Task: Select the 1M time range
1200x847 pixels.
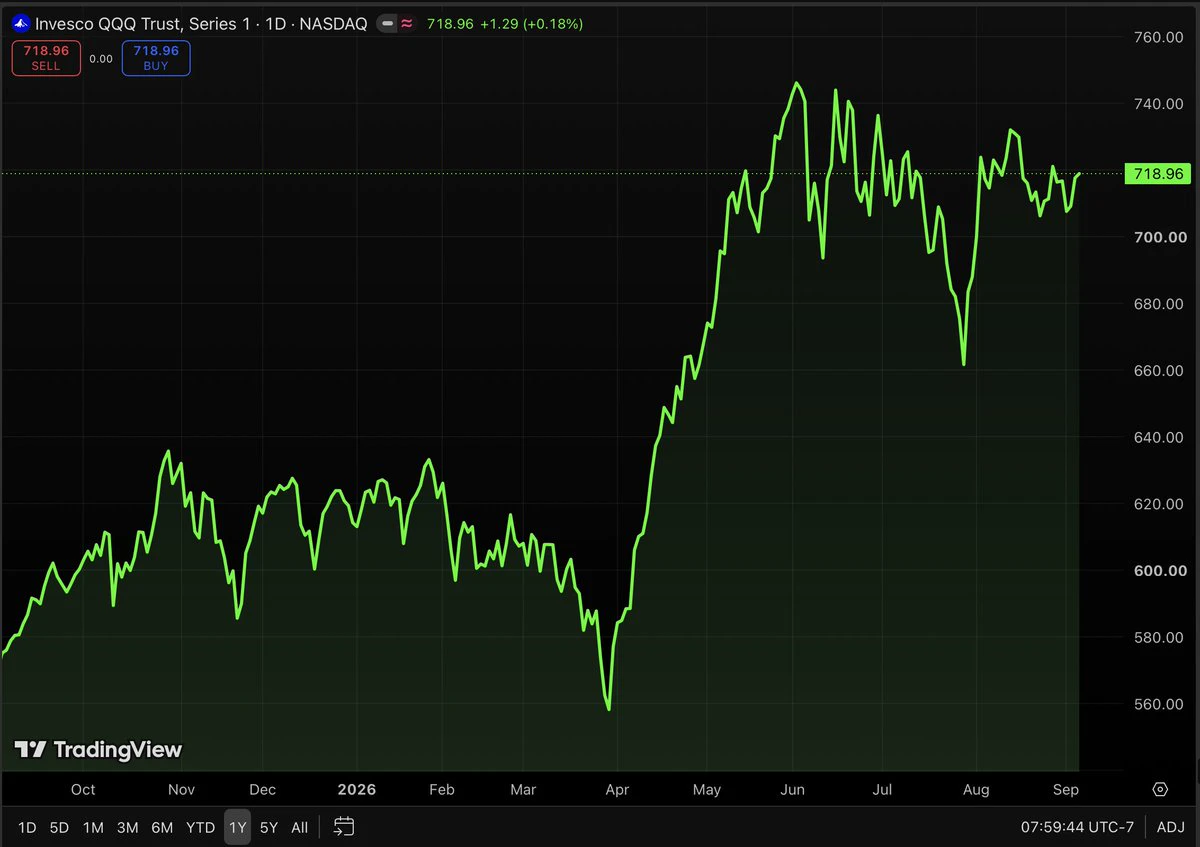Action: [x=93, y=827]
